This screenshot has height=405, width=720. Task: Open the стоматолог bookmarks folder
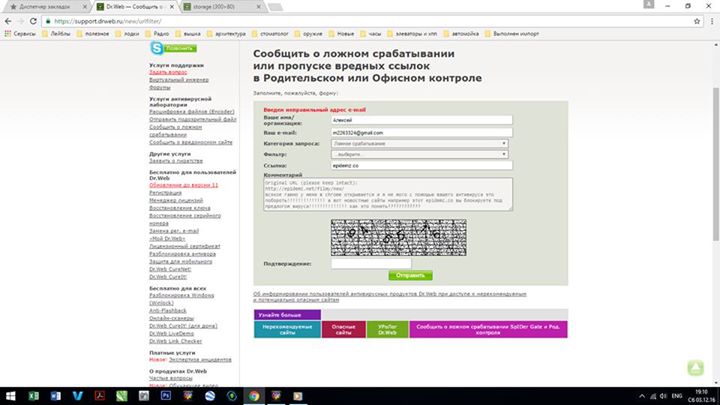pos(270,34)
